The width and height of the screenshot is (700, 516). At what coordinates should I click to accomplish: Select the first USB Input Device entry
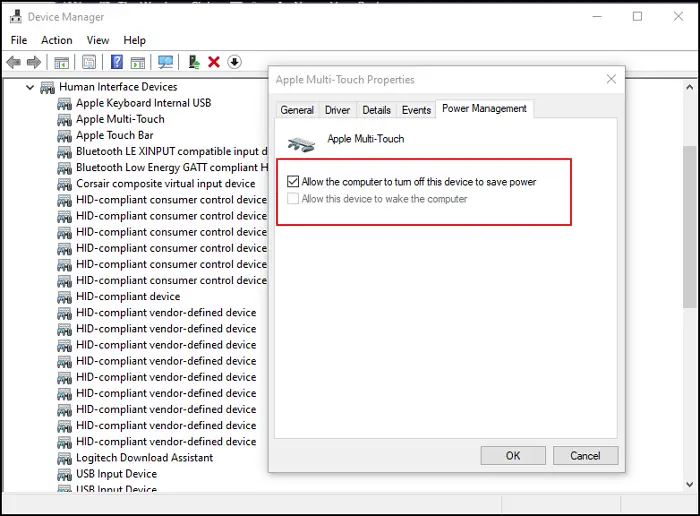click(116, 474)
